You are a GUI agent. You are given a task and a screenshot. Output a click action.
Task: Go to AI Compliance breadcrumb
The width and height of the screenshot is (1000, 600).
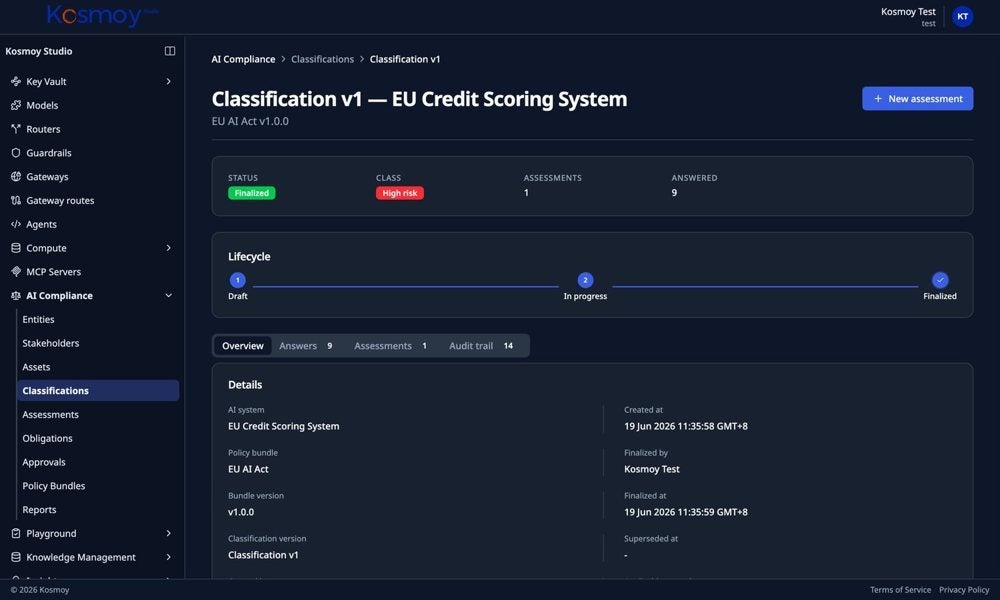(243, 59)
